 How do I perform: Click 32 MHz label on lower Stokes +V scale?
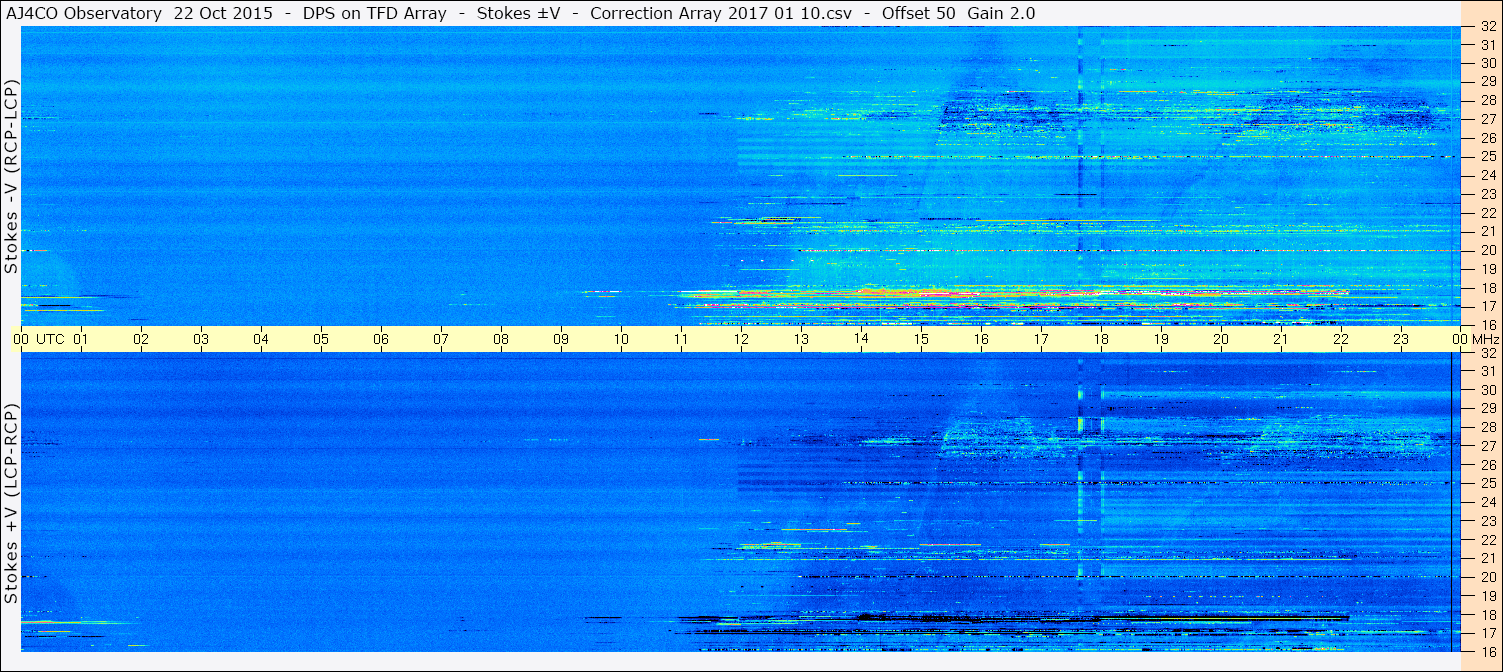(x=1488, y=353)
